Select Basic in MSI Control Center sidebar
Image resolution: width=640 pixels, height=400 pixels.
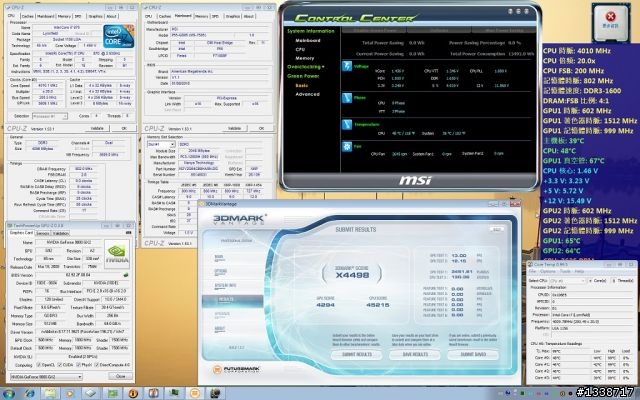(x=302, y=85)
